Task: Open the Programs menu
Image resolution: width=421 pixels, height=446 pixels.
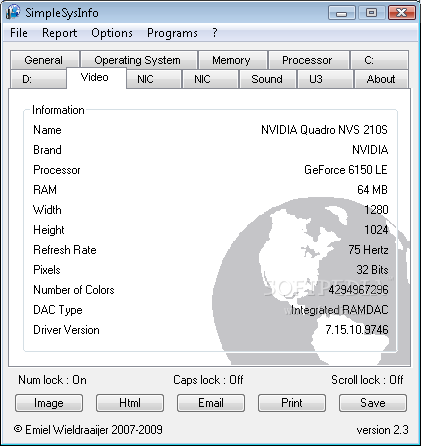Action: pos(172,33)
